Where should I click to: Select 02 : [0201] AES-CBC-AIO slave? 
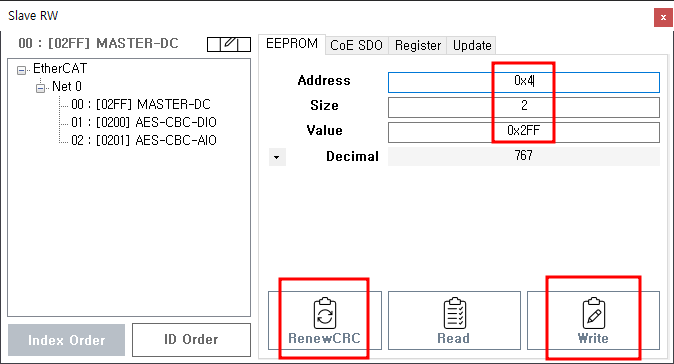coord(144,141)
